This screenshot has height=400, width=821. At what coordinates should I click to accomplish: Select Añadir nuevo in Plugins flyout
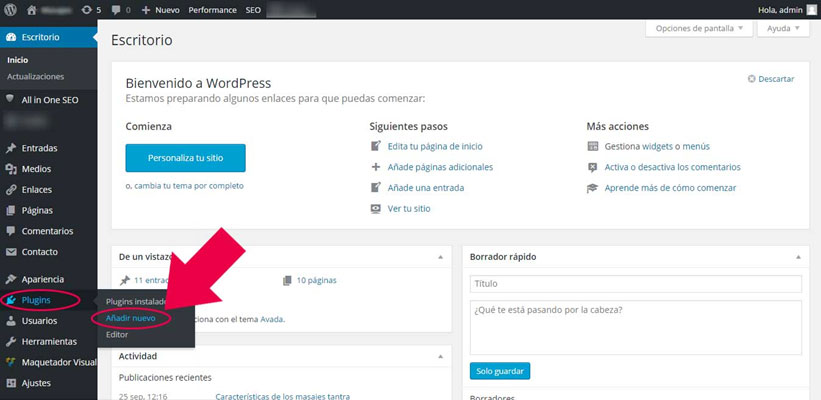coord(130,318)
